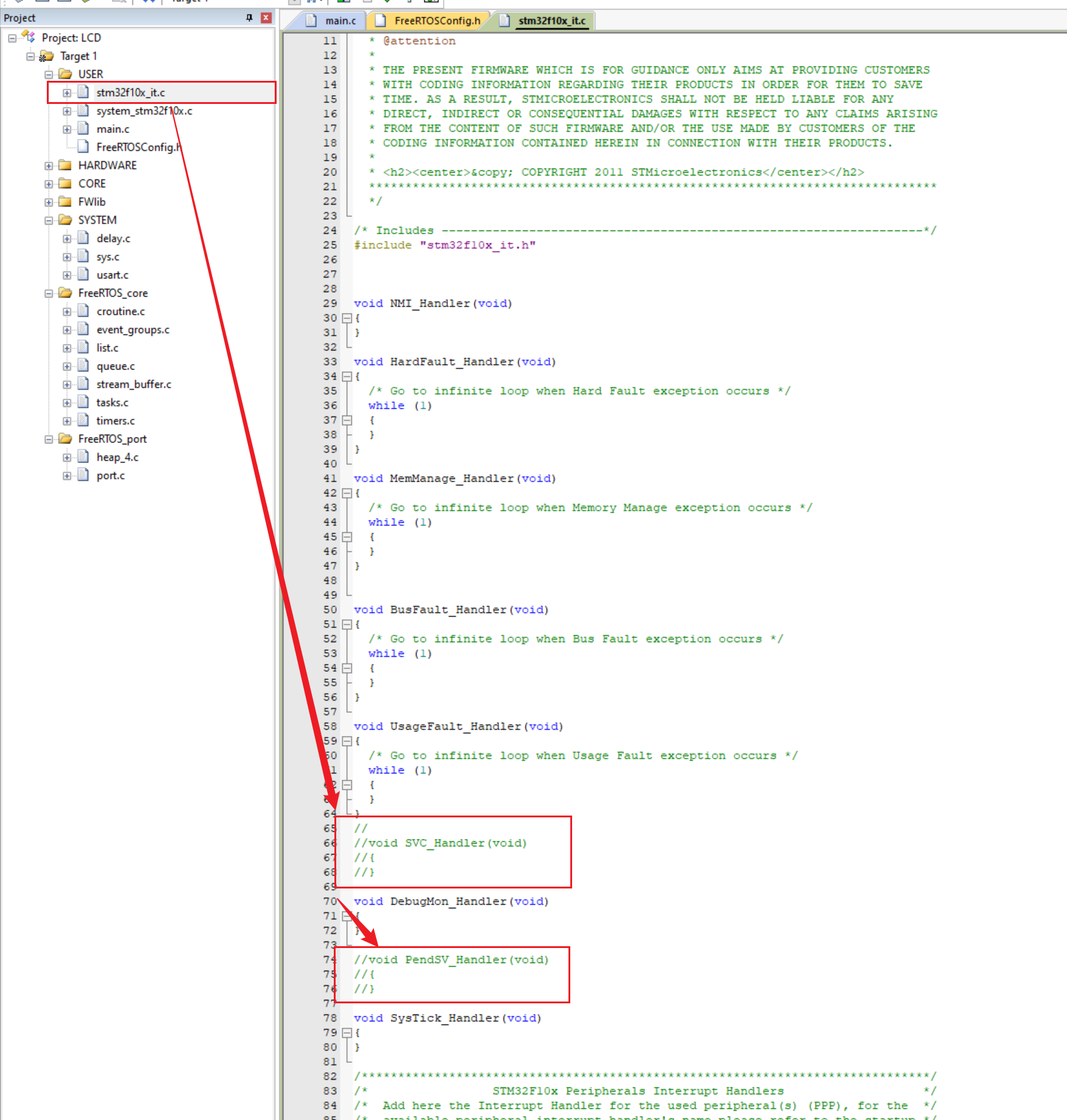Pin the Project panel with the pushpin icon
This screenshot has height=1120, width=1067.
249,18
